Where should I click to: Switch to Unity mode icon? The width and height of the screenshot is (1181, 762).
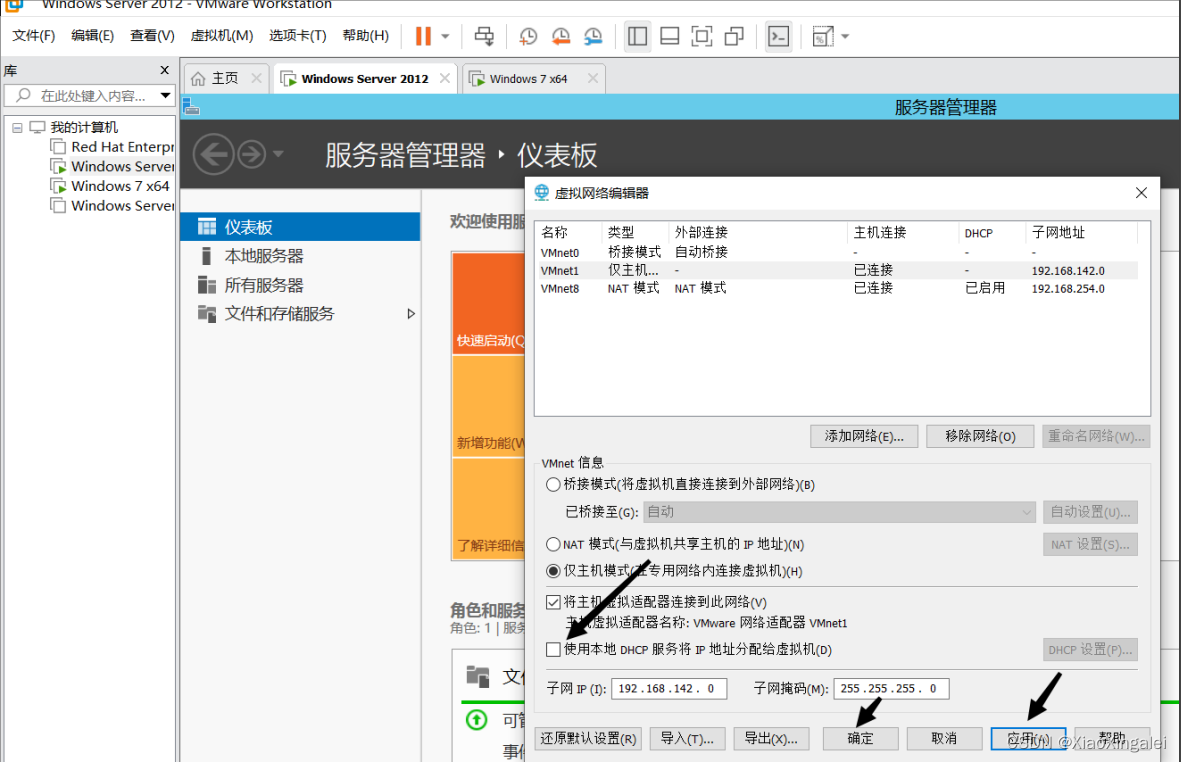click(x=734, y=36)
